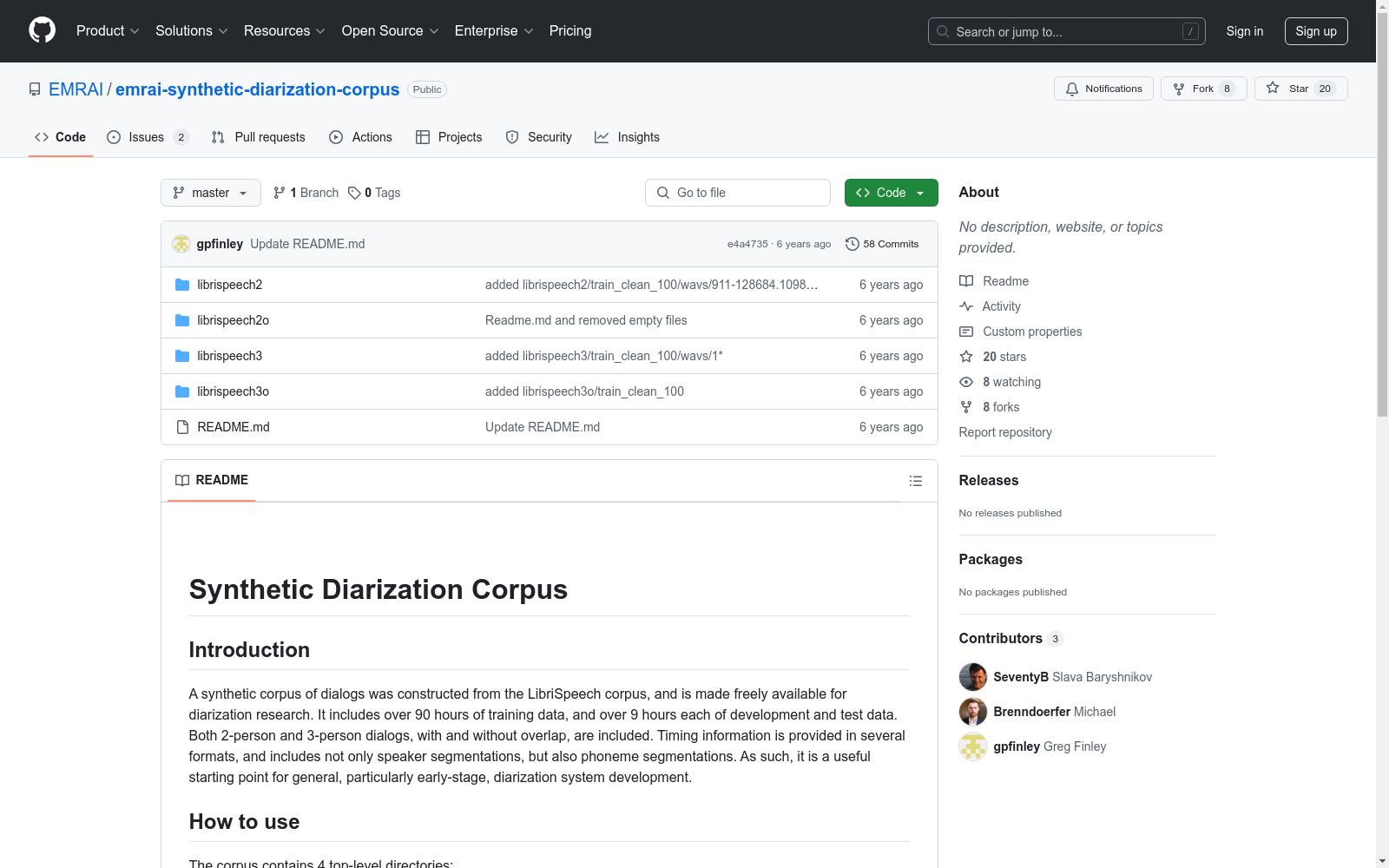This screenshot has width=1389, height=868.
Task: Click the magnifier icon in Go to file
Action: (x=663, y=193)
